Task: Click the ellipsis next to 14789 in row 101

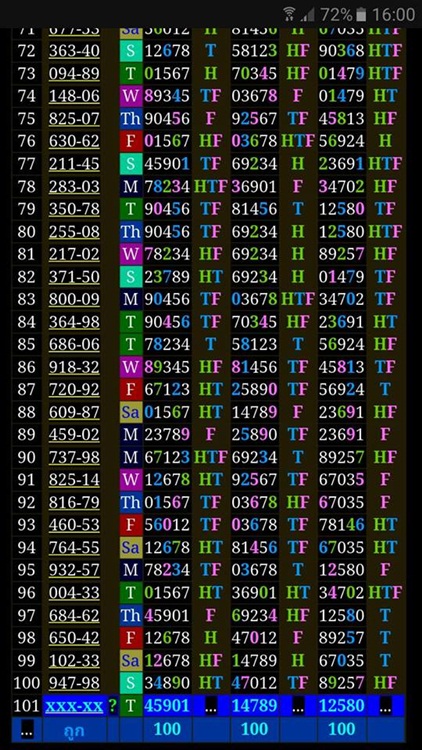Action: click(298, 706)
